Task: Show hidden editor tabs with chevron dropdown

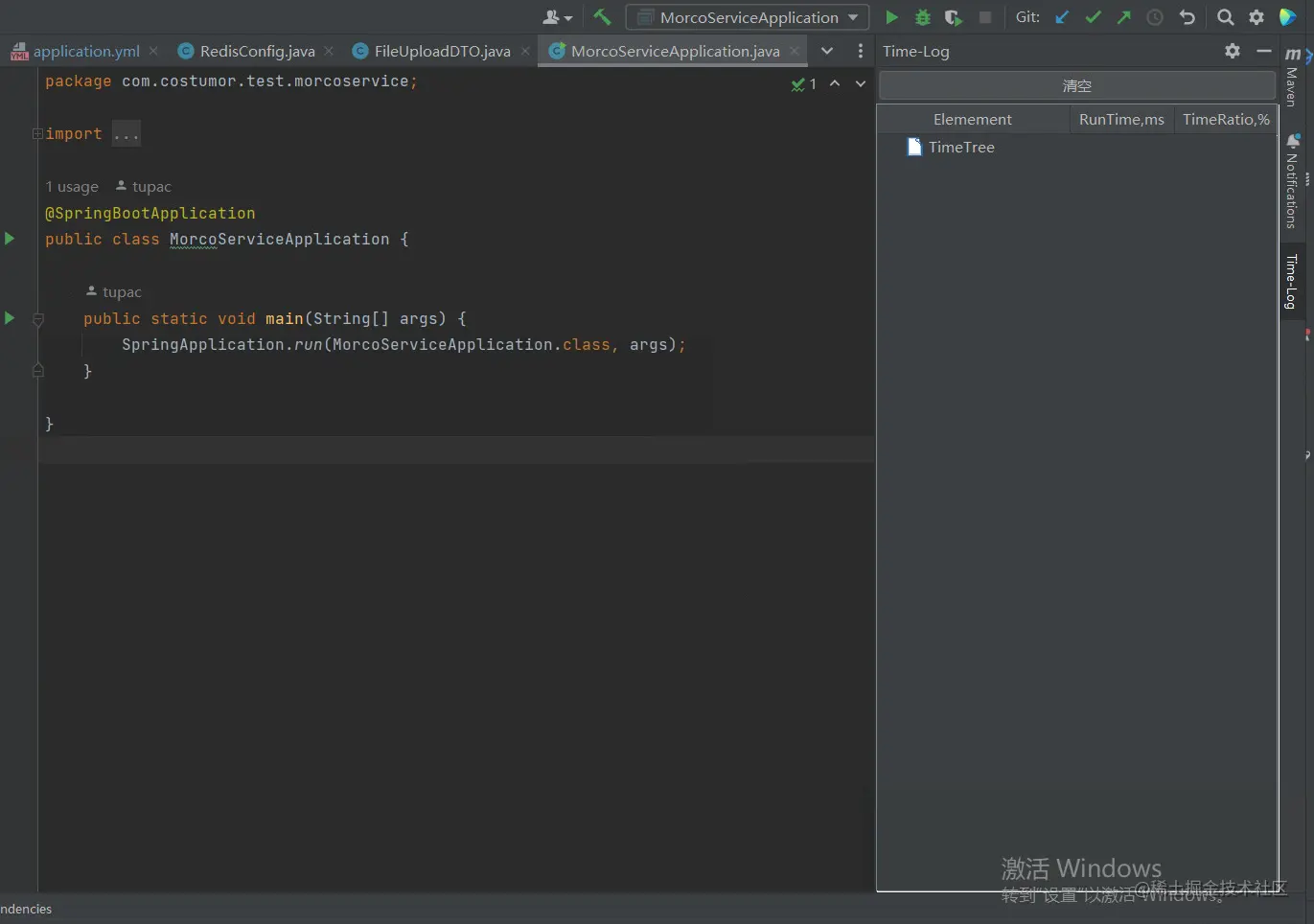Action: click(827, 51)
